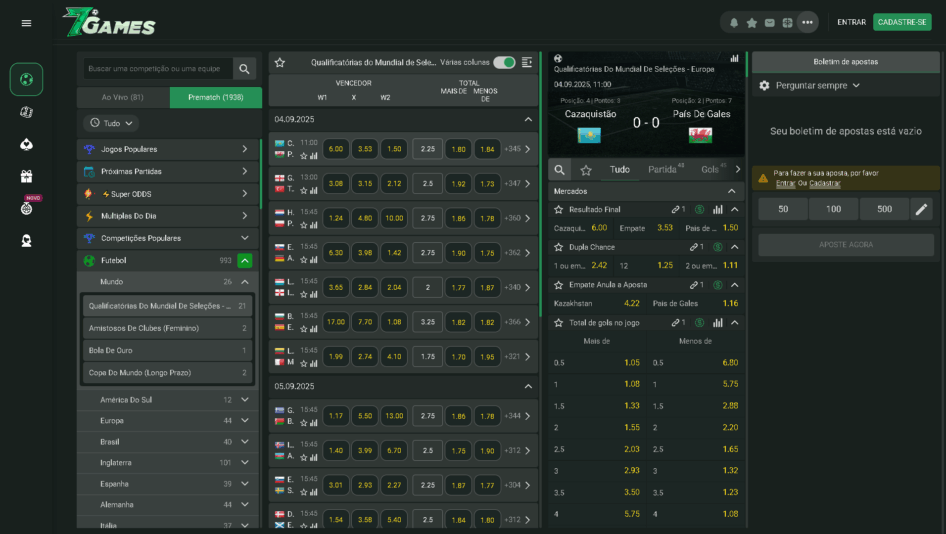Open Bola De Ouro competition
This screenshot has width=946, height=534.
click(x=168, y=351)
